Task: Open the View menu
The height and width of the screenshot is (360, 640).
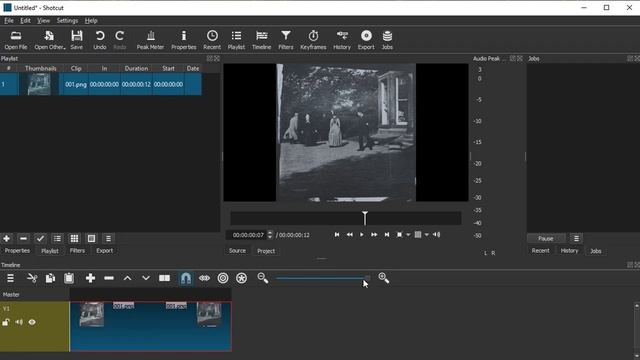Action: point(43,20)
